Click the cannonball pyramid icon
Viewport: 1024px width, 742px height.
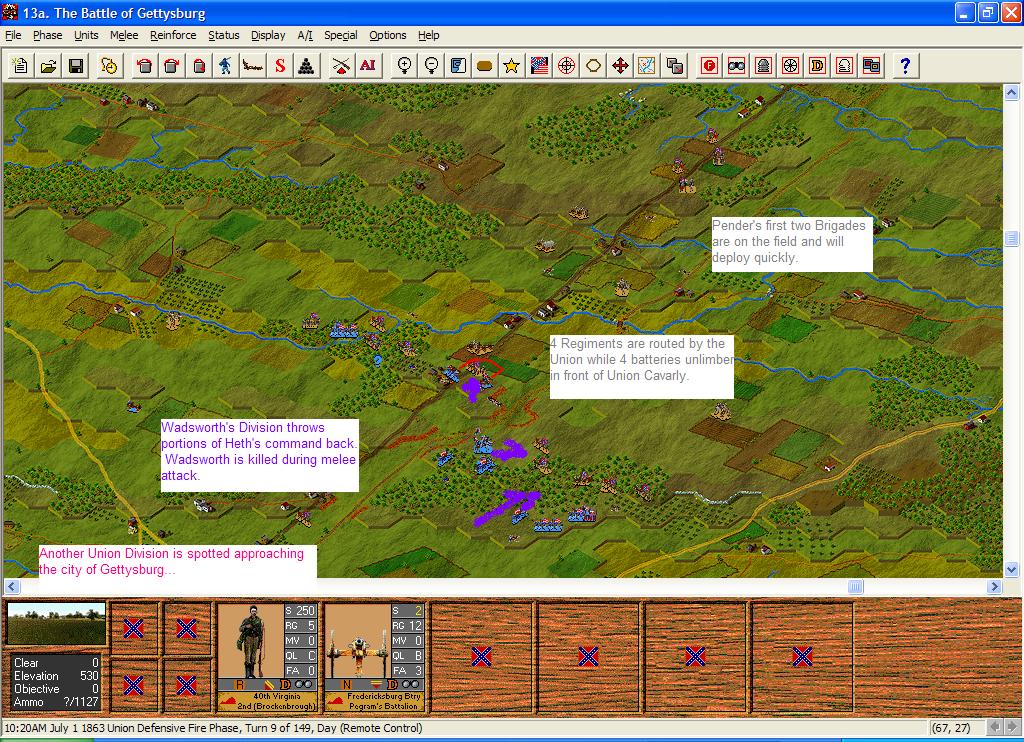click(x=306, y=65)
